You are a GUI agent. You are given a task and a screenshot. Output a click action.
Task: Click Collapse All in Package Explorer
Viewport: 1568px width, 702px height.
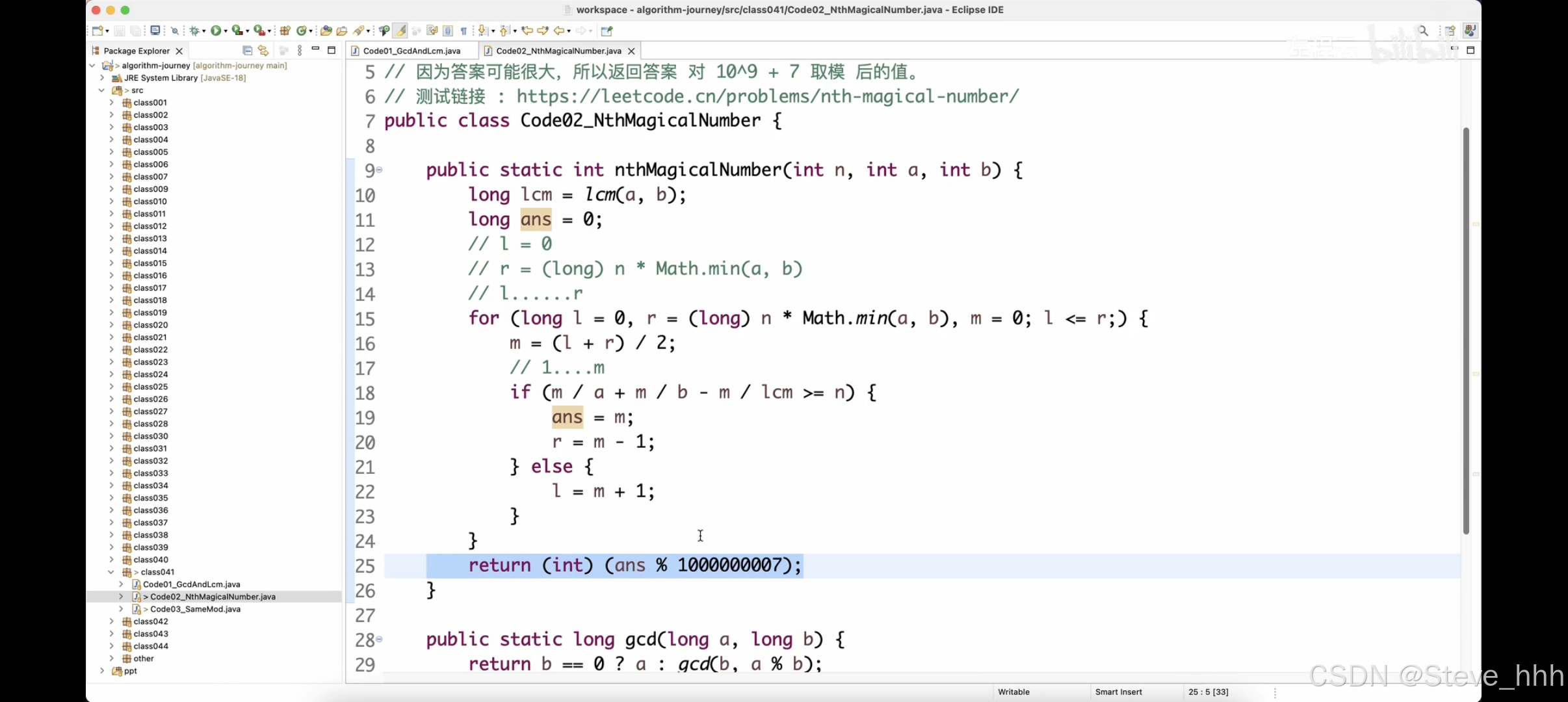[247, 51]
